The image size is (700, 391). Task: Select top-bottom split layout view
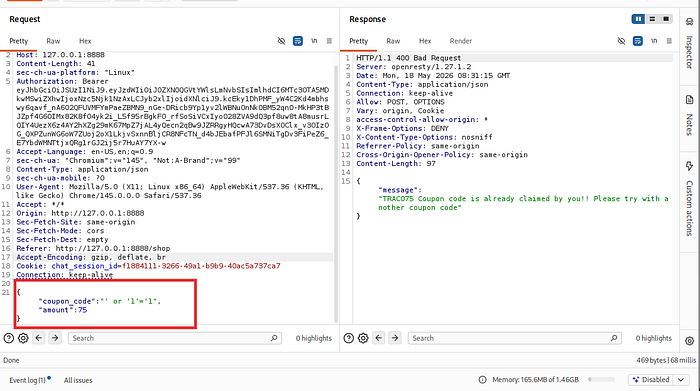[x=652, y=19]
